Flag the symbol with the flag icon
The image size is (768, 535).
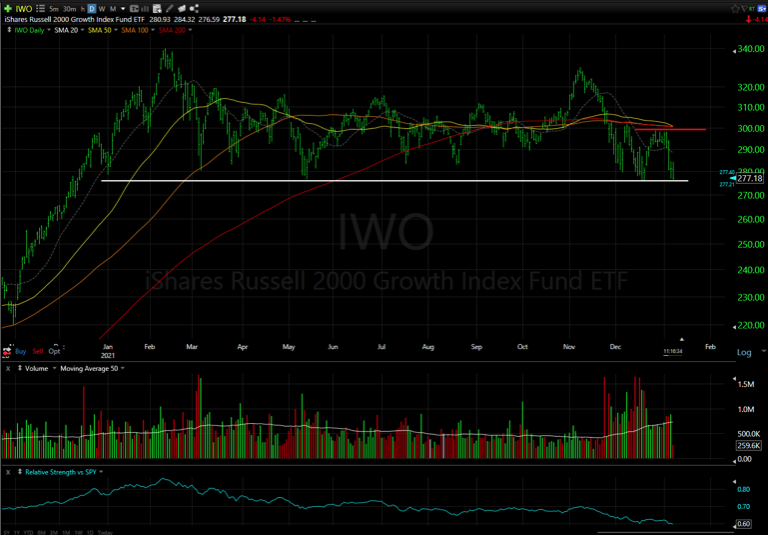(744, 8)
